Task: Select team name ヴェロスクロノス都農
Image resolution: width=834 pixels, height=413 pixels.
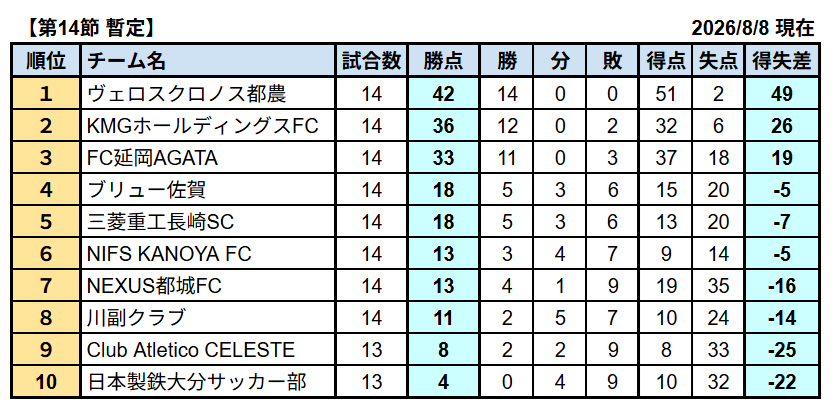Action: coord(207,95)
